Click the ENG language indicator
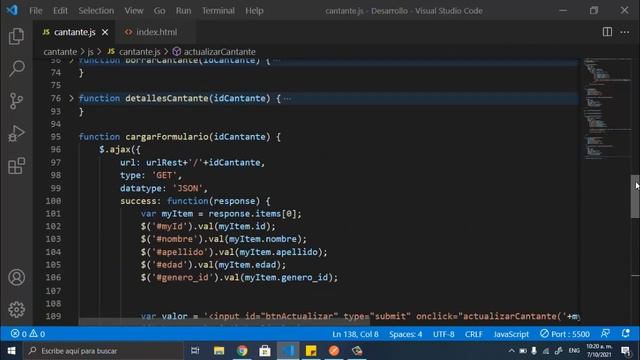 (x=574, y=351)
